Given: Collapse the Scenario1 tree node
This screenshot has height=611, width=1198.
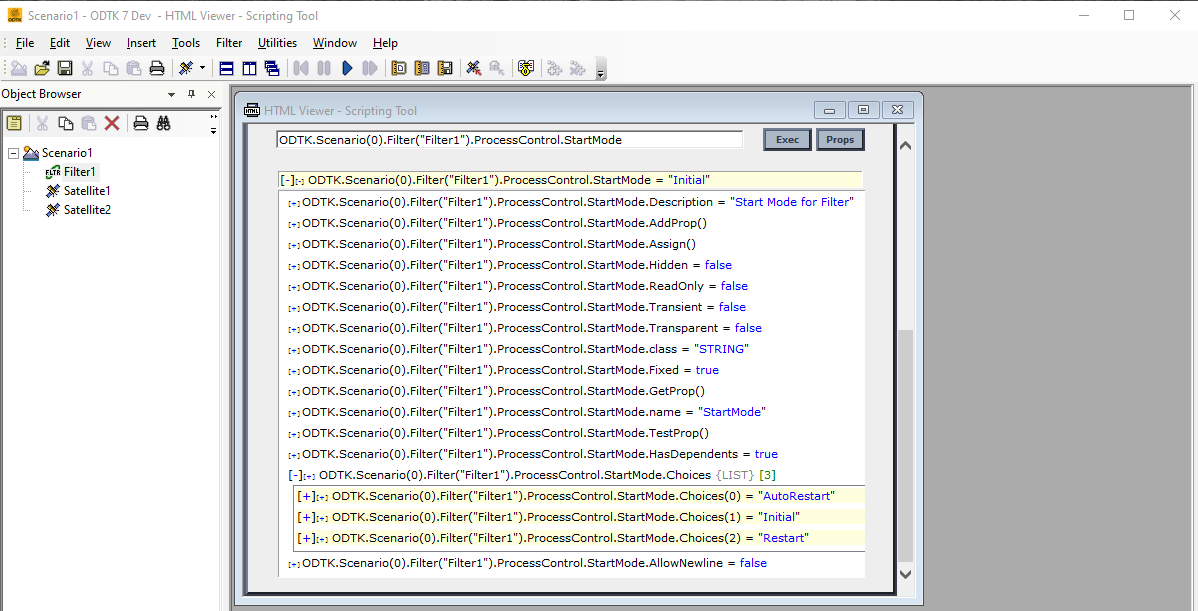Looking at the screenshot, I should (x=13, y=154).
